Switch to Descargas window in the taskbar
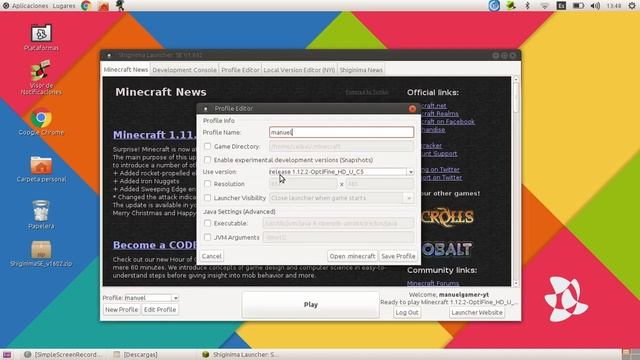 (136, 355)
